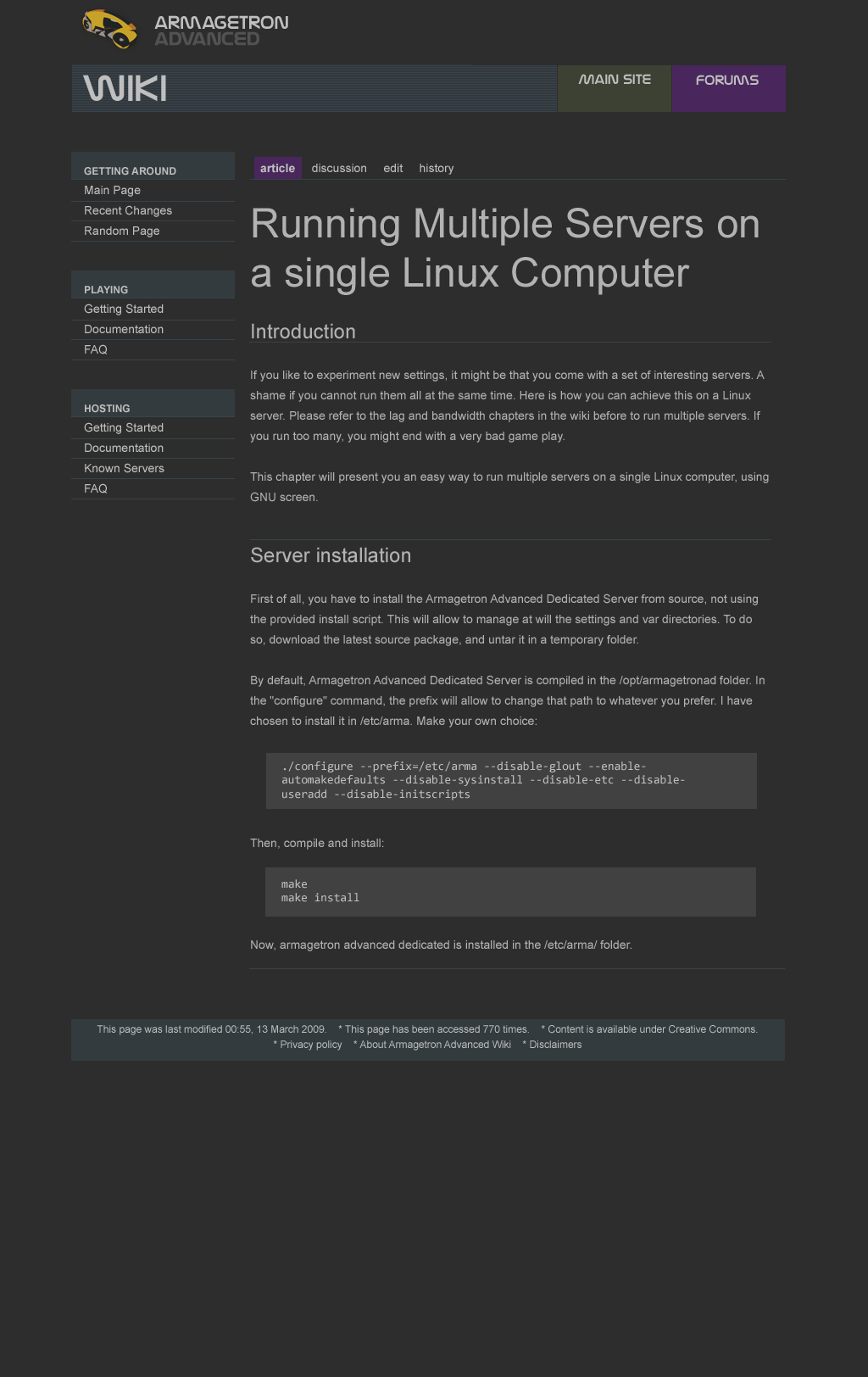Open the Disclaimers footer link
Viewport: 868px width, 1377px height.
tap(555, 1045)
